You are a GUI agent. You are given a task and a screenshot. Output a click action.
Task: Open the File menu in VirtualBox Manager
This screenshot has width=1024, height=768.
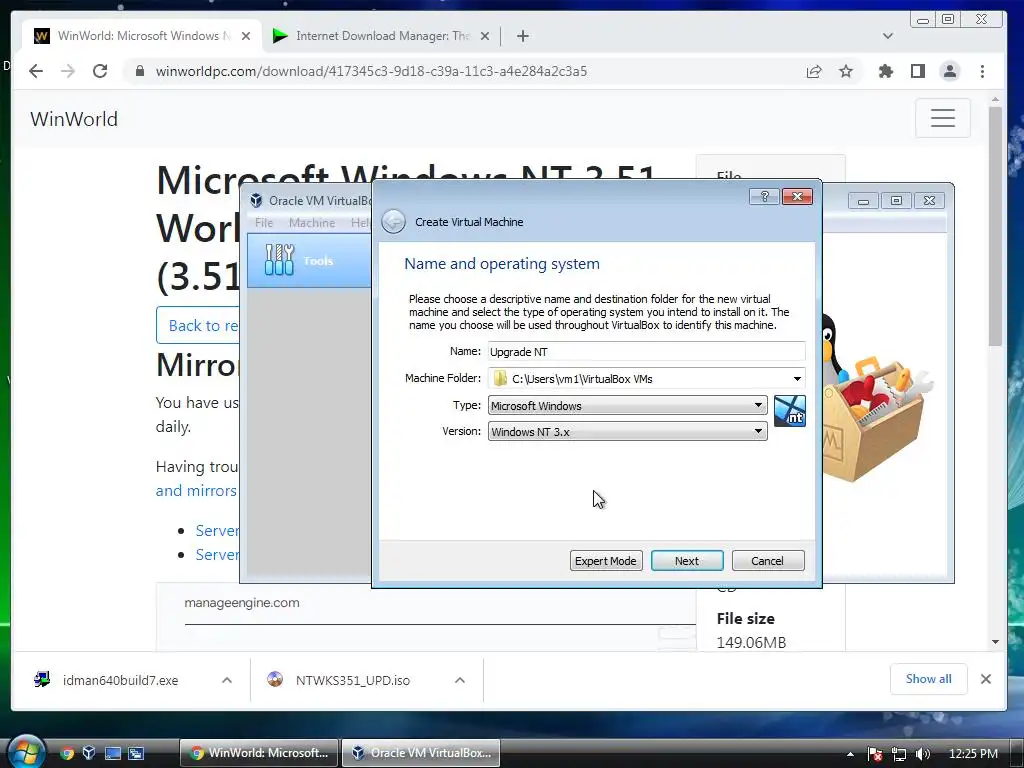click(x=264, y=223)
